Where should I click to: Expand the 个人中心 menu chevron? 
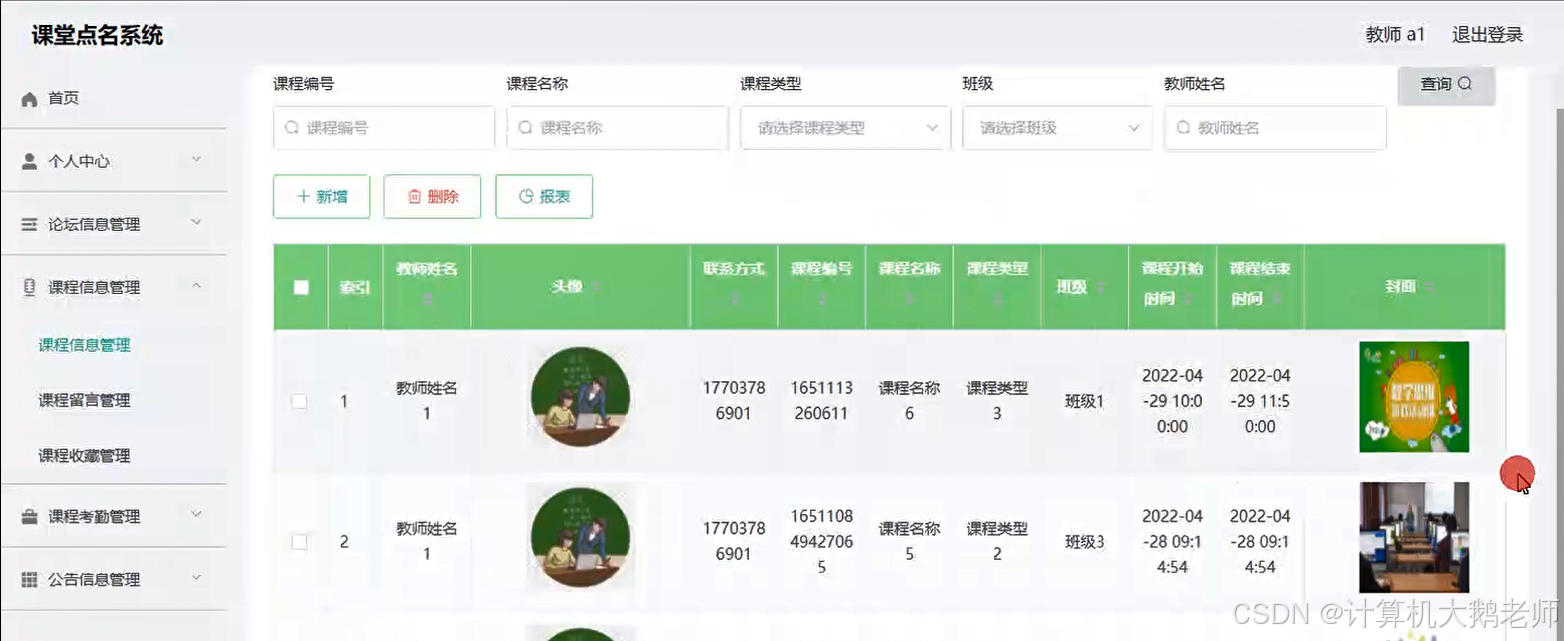pos(196,159)
